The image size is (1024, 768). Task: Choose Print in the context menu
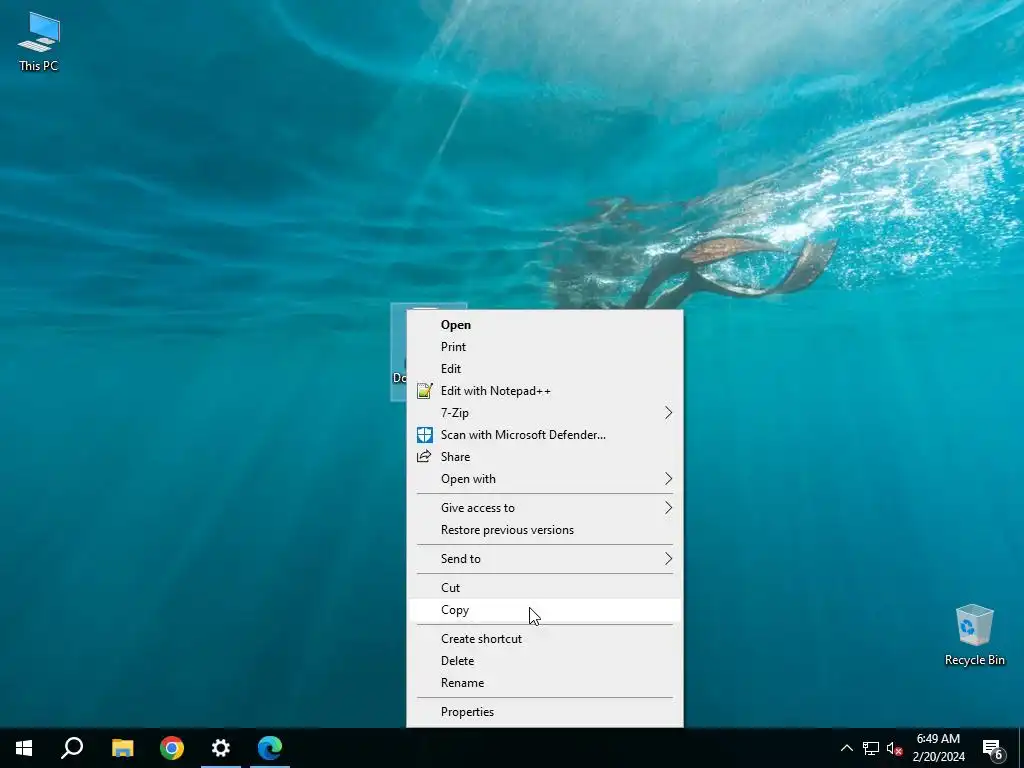click(x=545, y=347)
